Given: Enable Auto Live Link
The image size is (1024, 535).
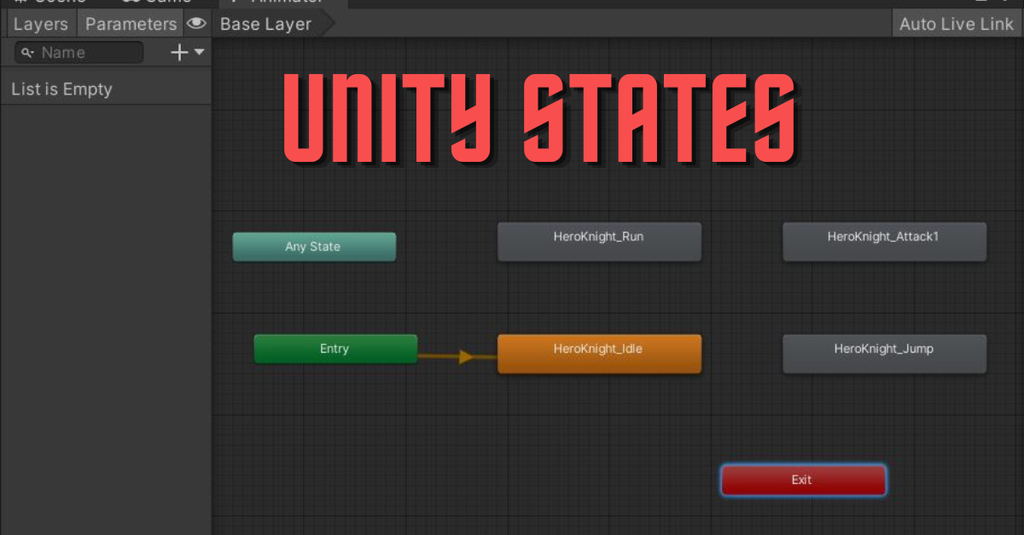Looking at the screenshot, I should coord(956,24).
